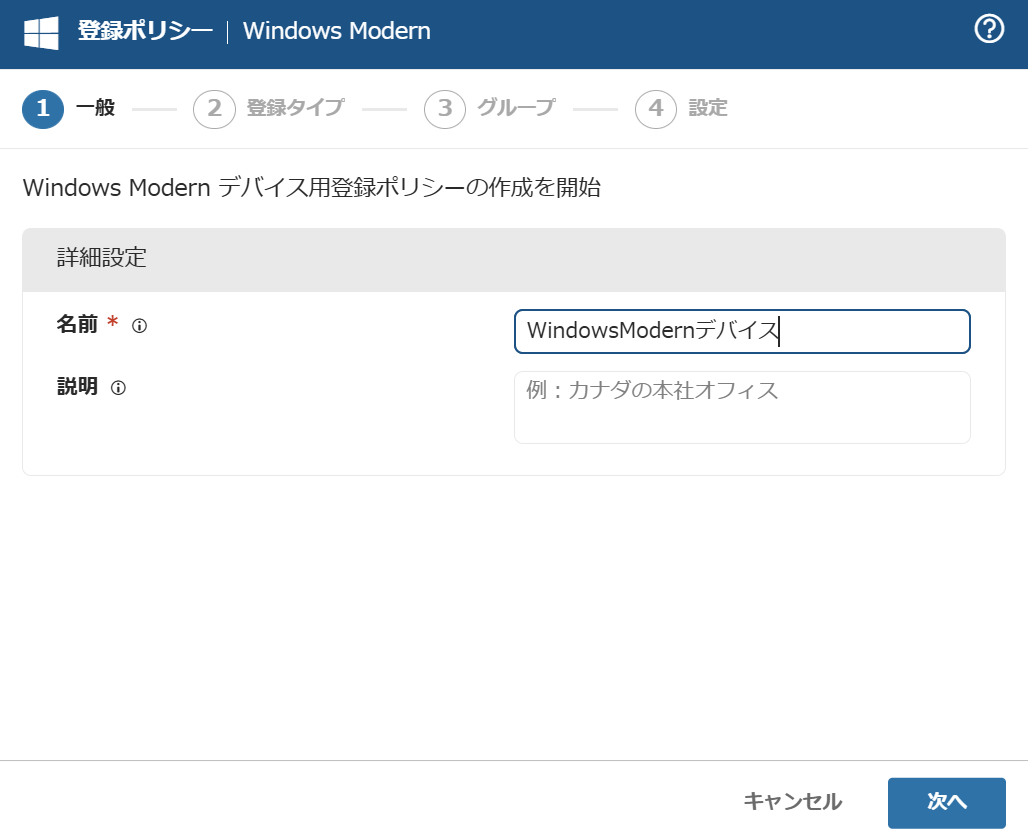Click the 次へ button

[946, 802]
